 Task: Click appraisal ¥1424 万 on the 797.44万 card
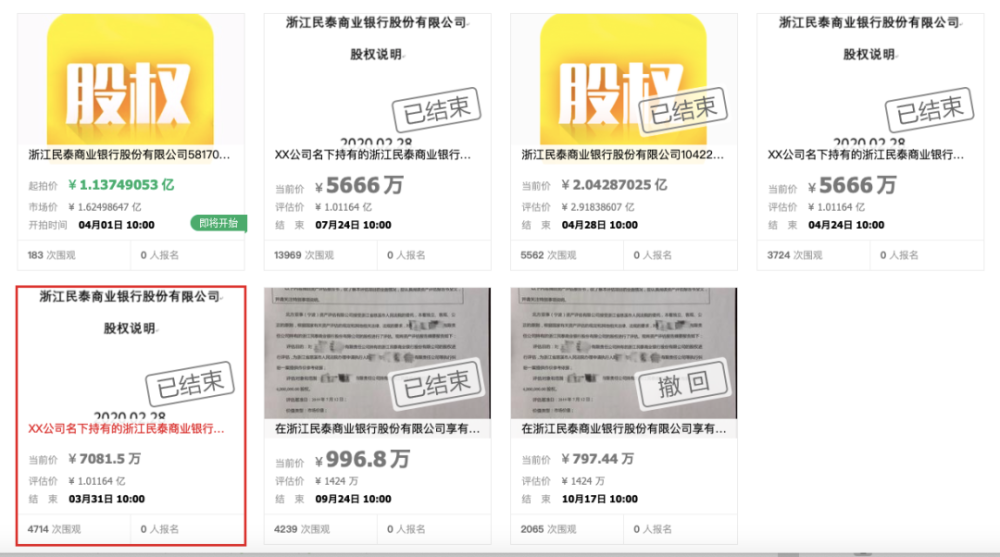583,481
